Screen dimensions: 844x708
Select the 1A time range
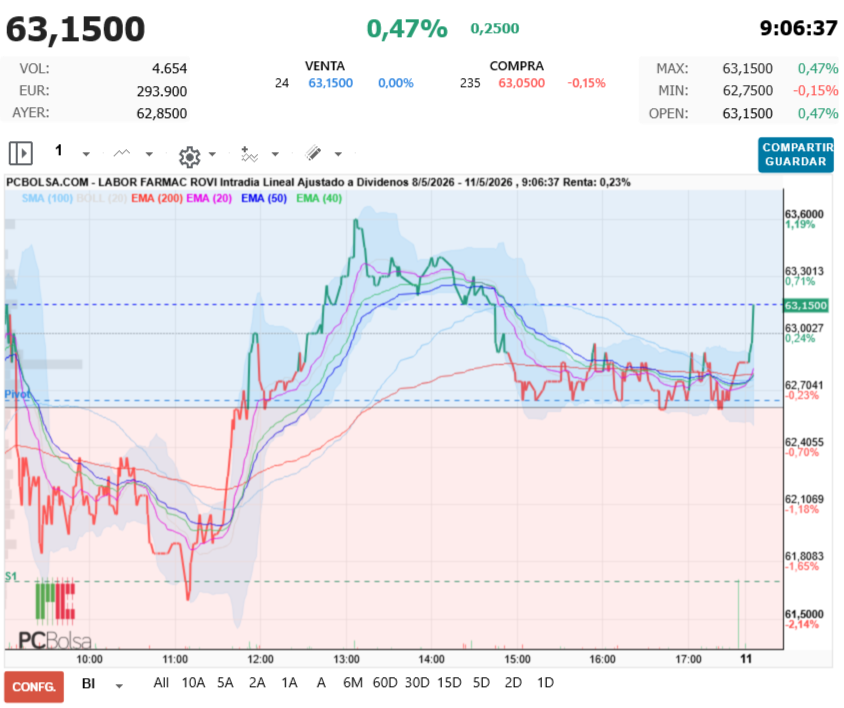tap(289, 683)
